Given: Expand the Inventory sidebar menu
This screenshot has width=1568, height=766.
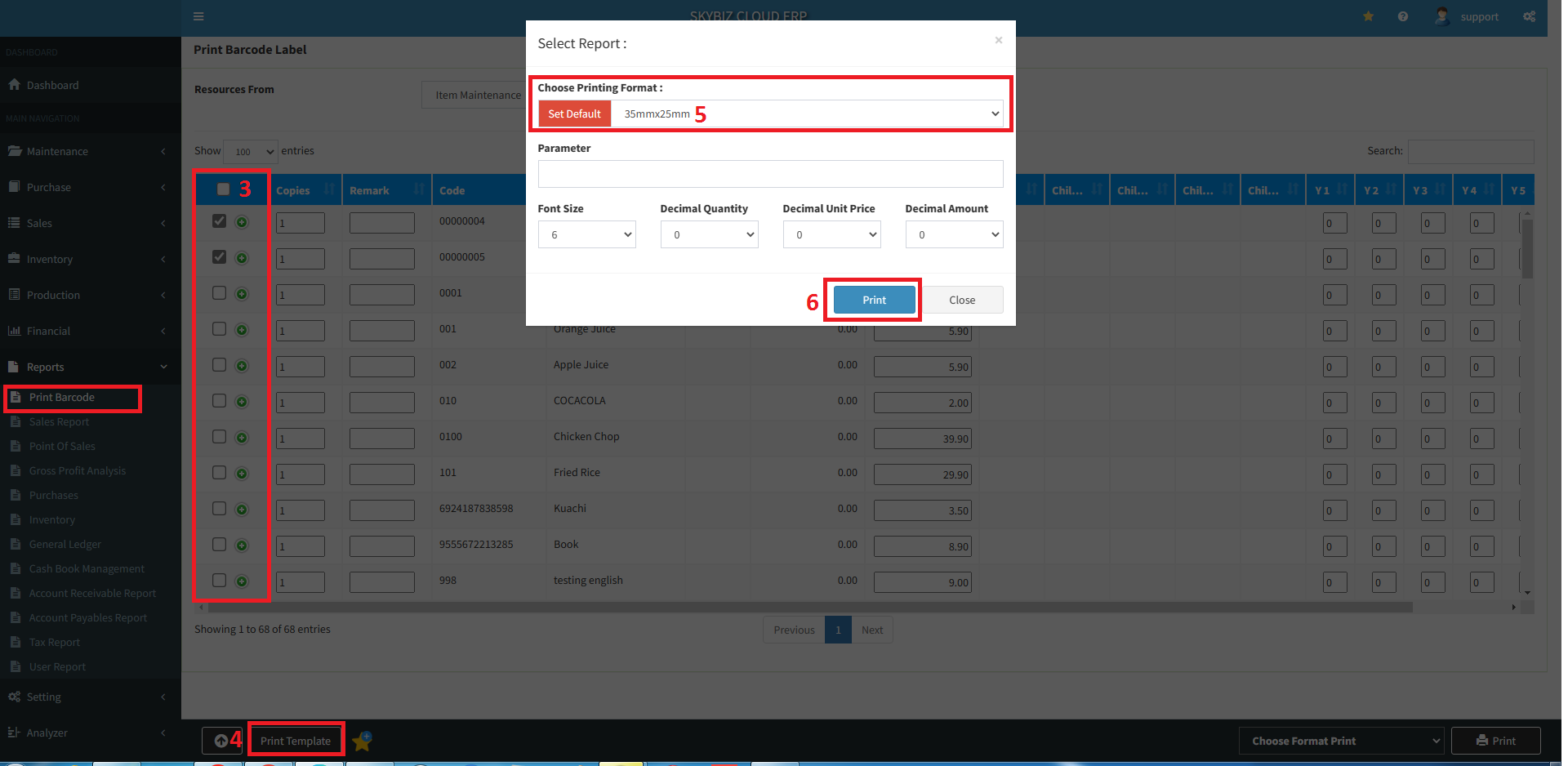Looking at the screenshot, I should click(x=50, y=259).
